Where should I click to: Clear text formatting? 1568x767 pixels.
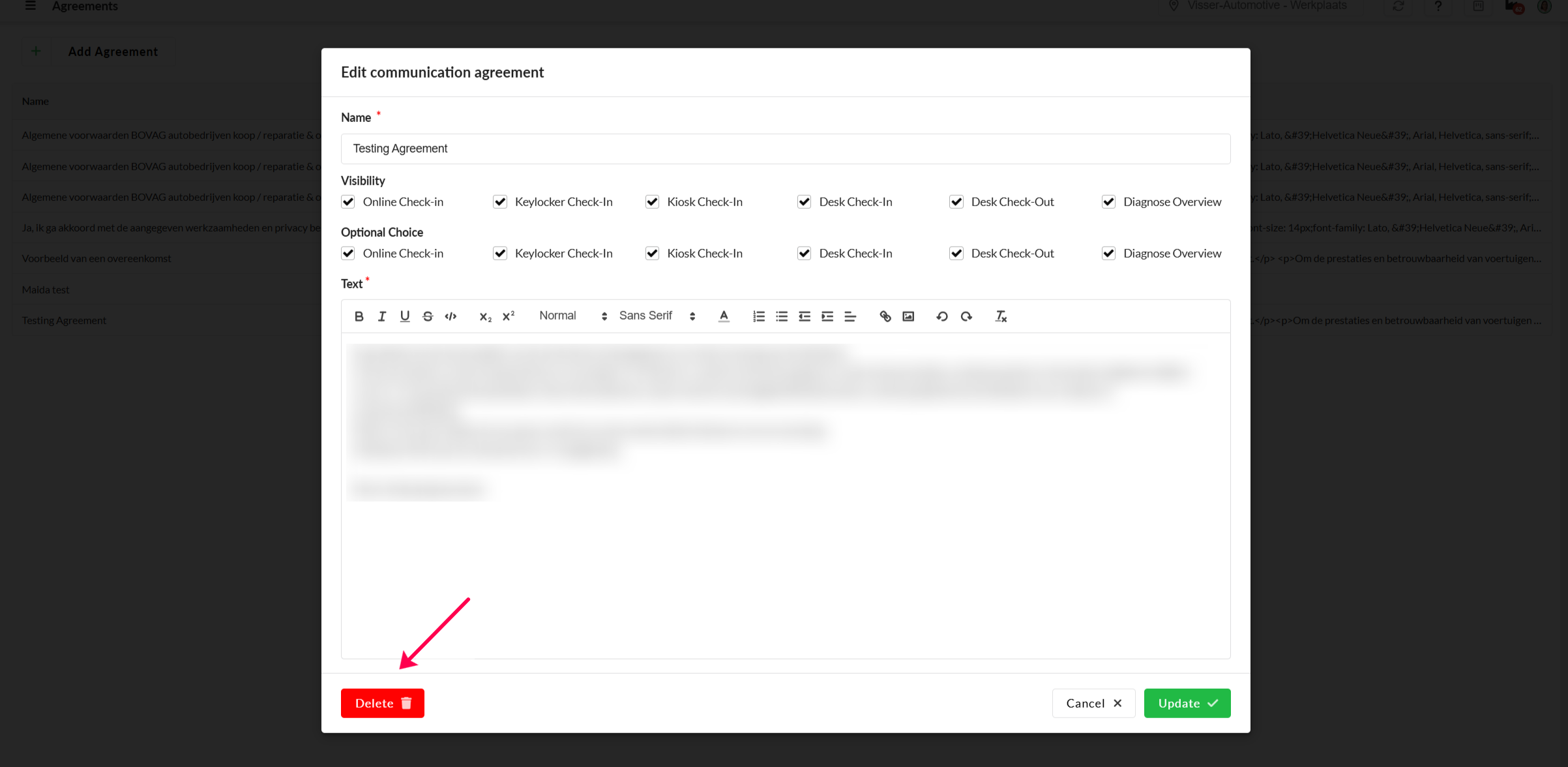click(1001, 316)
